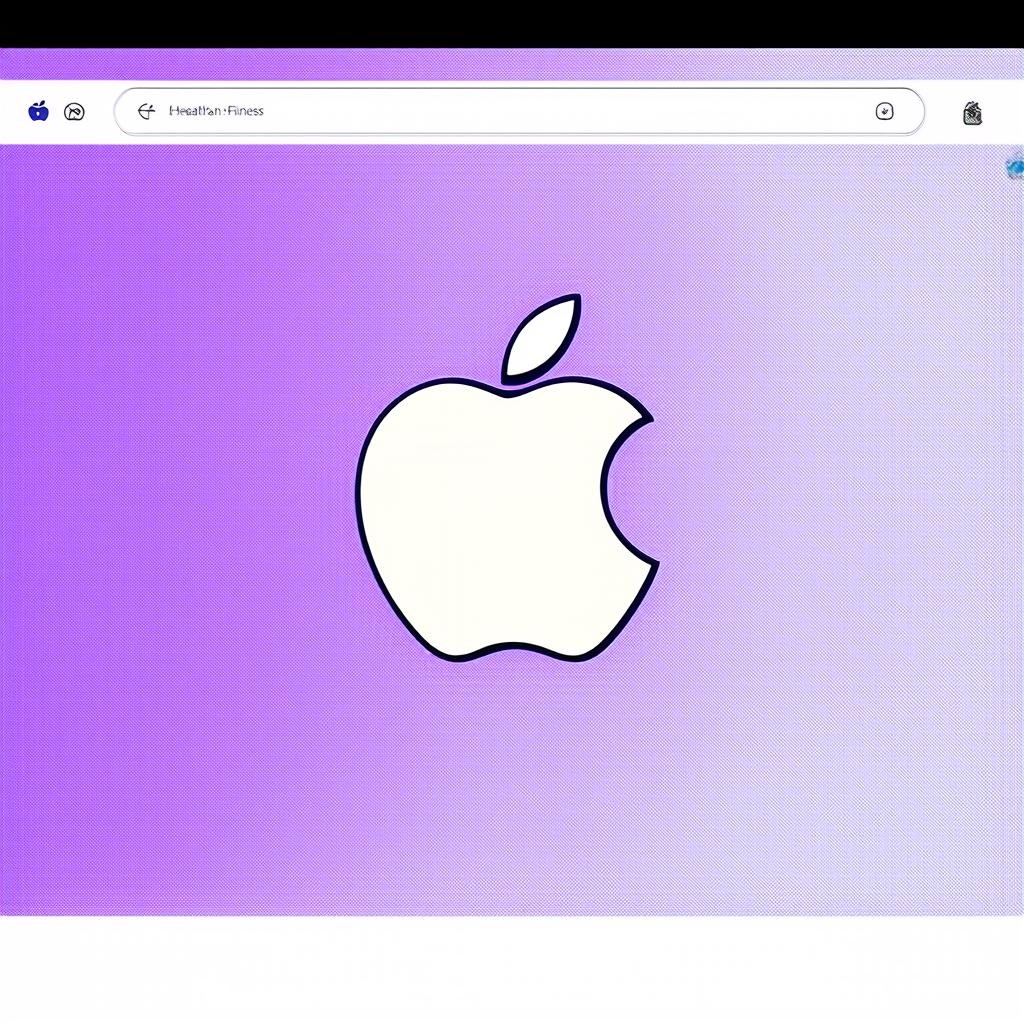This screenshot has height=1024, width=1024.
Task: Click the round icon inside search bar right
Action: coord(884,111)
